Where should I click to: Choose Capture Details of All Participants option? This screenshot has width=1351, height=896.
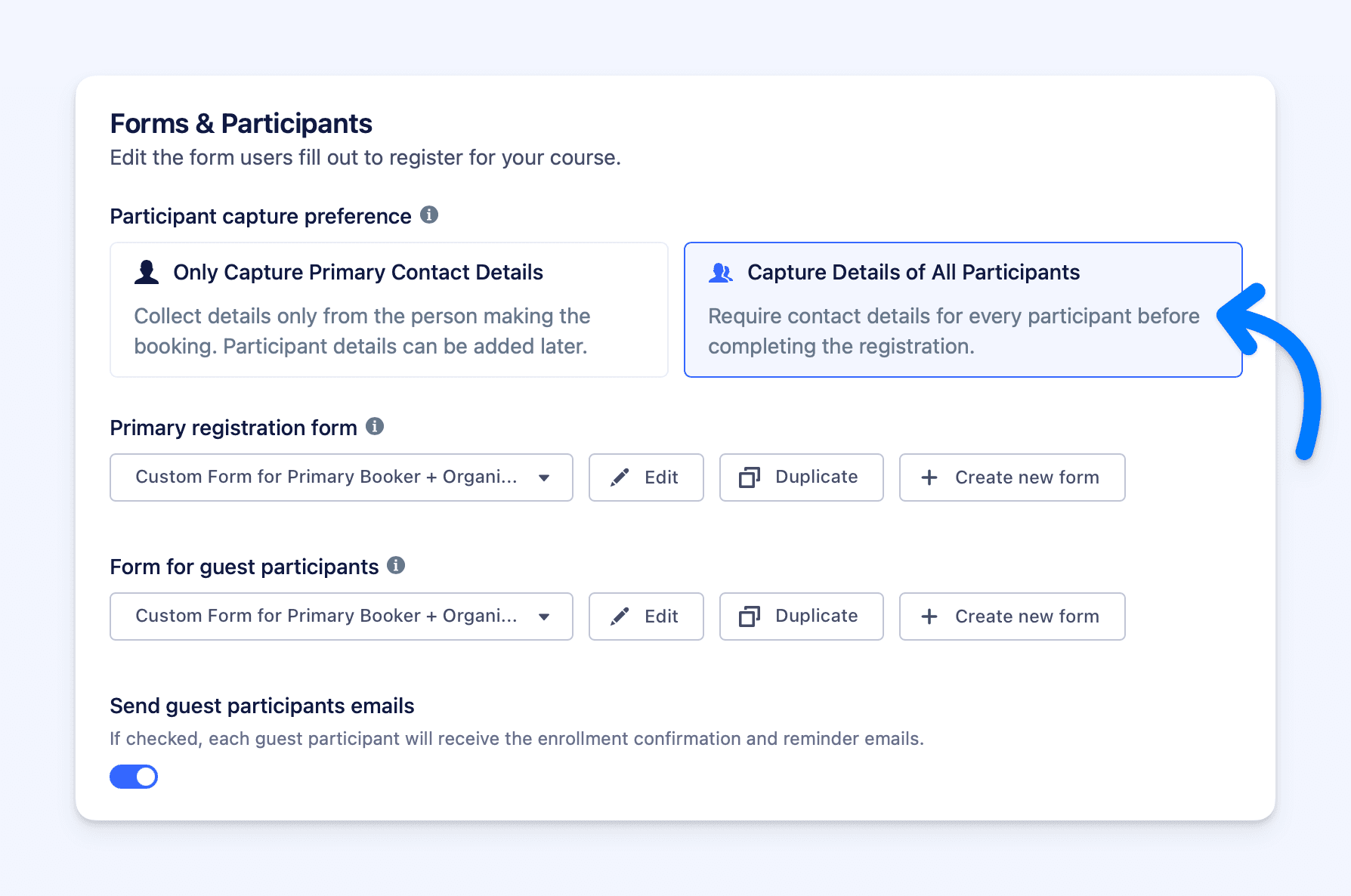click(x=963, y=310)
